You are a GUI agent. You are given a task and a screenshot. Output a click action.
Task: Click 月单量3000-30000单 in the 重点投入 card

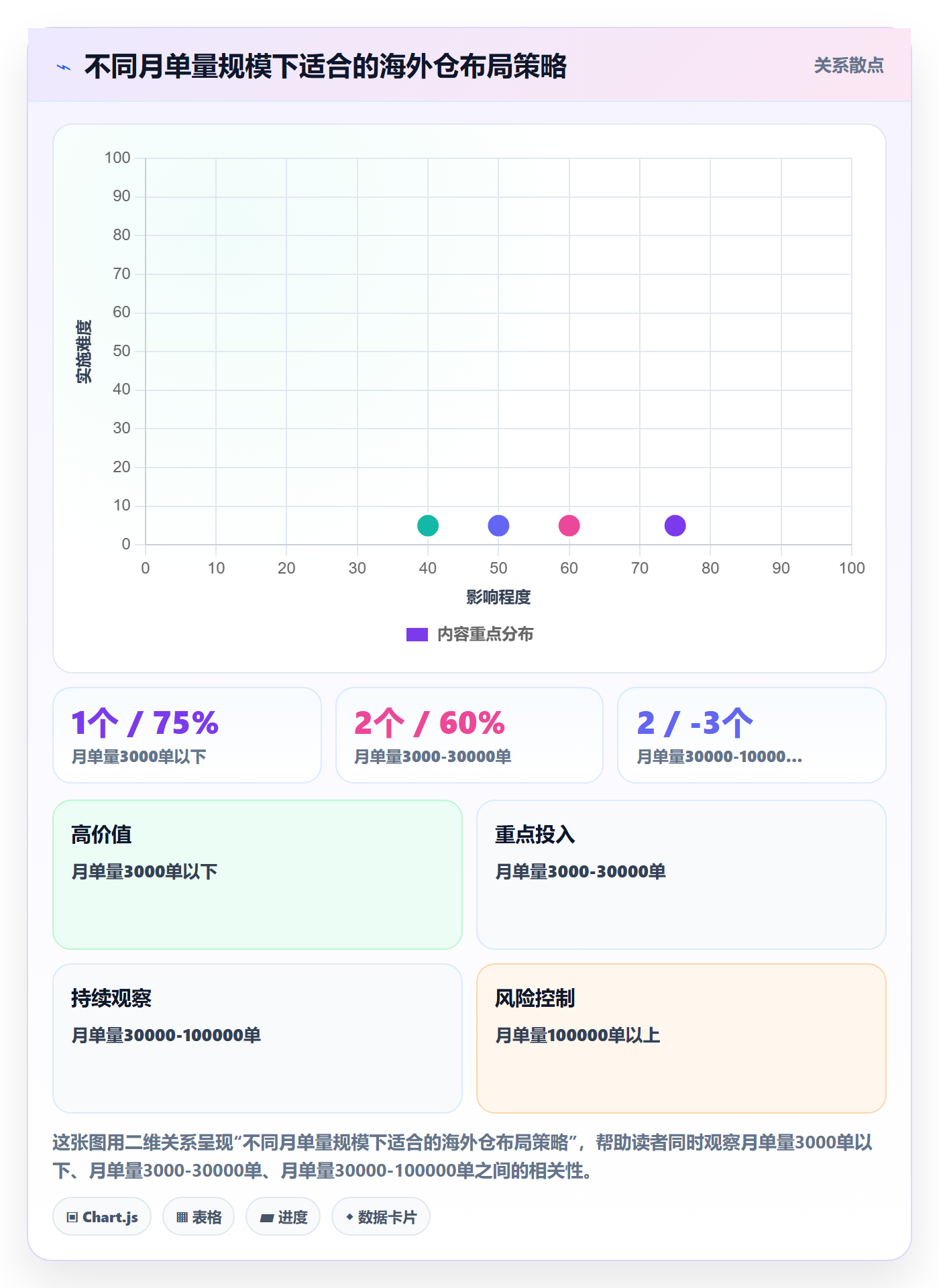point(580,871)
